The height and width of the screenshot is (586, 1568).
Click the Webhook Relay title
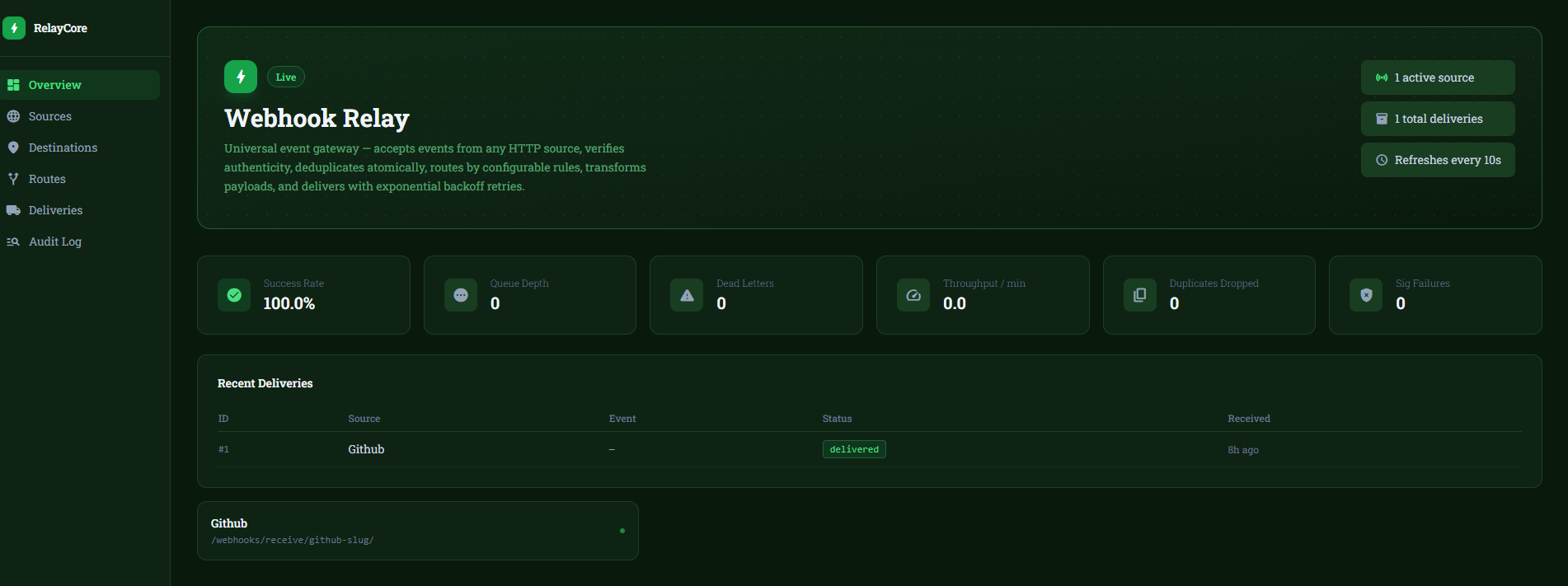coord(317,119)
